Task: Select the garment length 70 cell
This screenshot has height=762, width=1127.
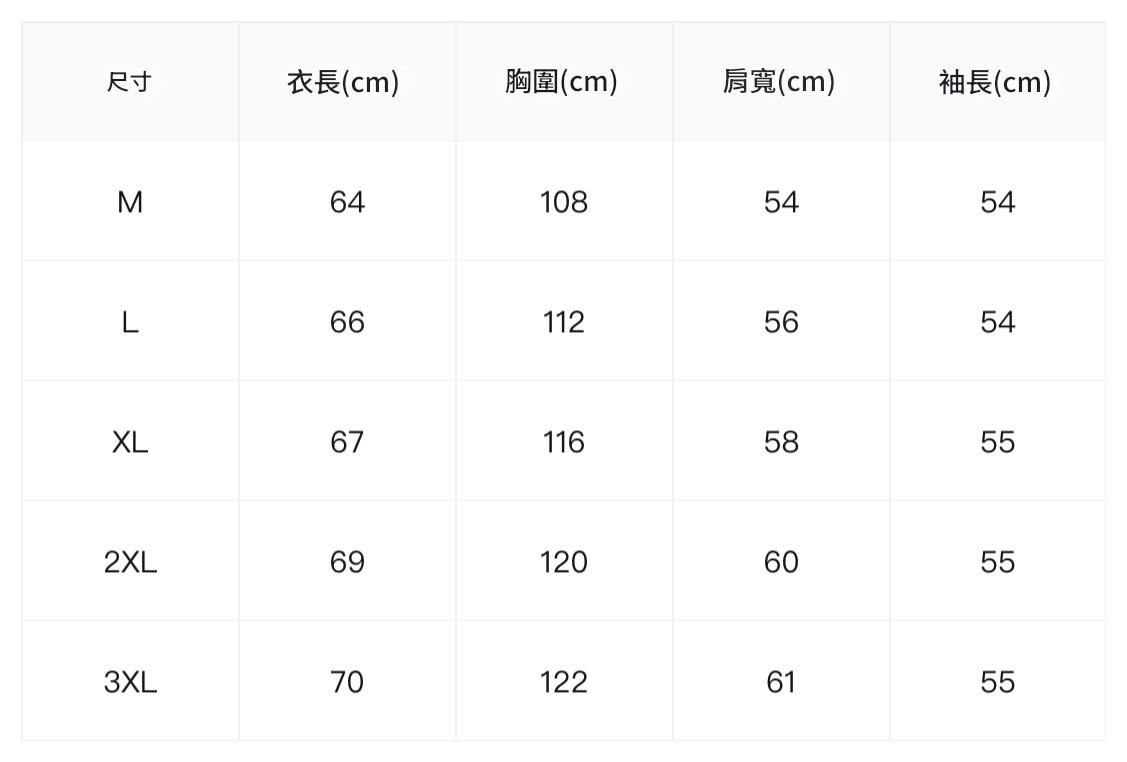Action: click(x=347, y=682)
